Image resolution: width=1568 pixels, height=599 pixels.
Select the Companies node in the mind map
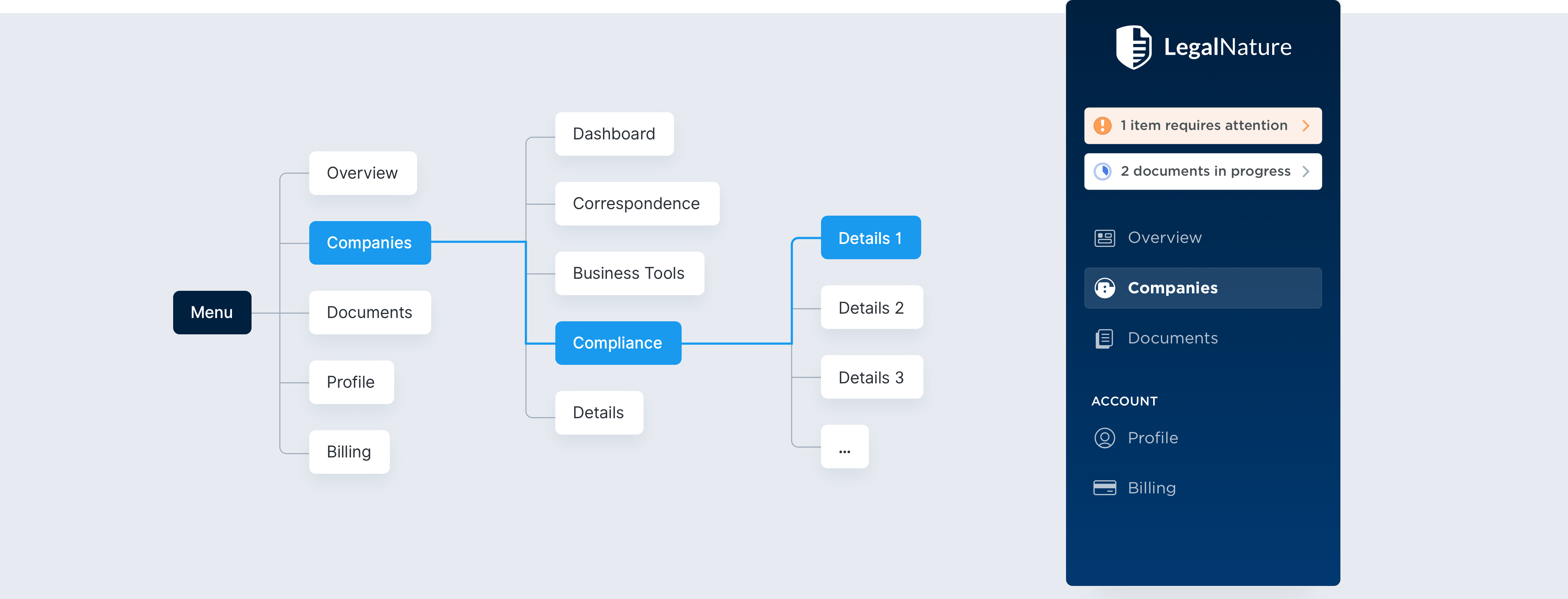click(x=369, y=242)
